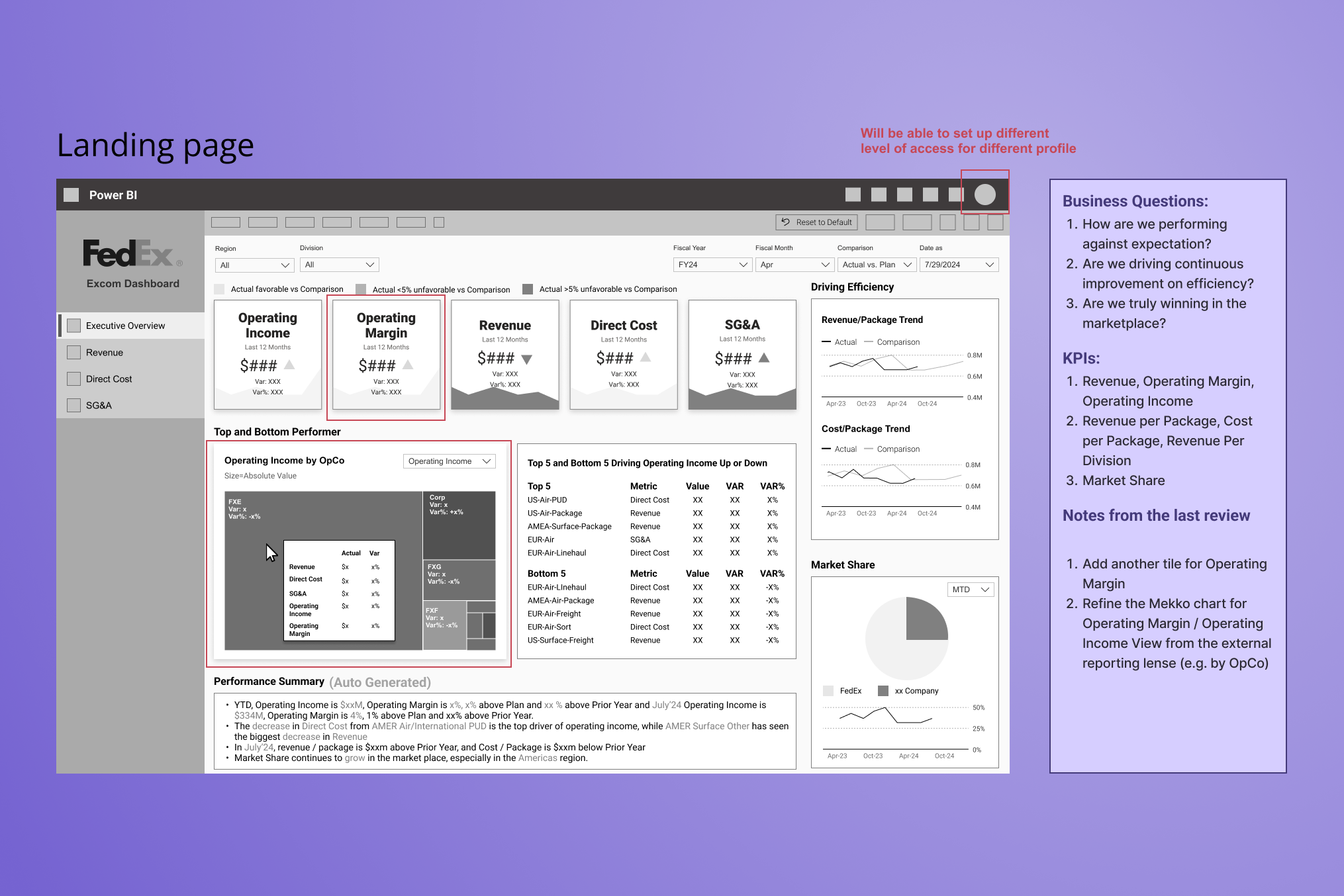Click the undo arrow icon in Reset button

pos(786,222)
